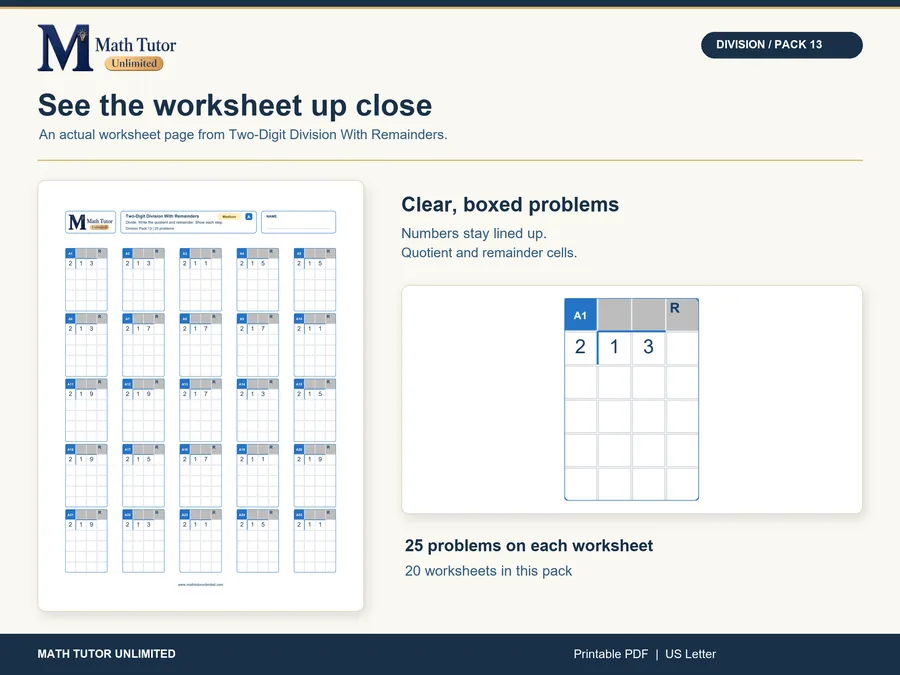Click the digit 3 cell in enlarged problem
This screenshot has height=675, width=900.
click(648, 347)
